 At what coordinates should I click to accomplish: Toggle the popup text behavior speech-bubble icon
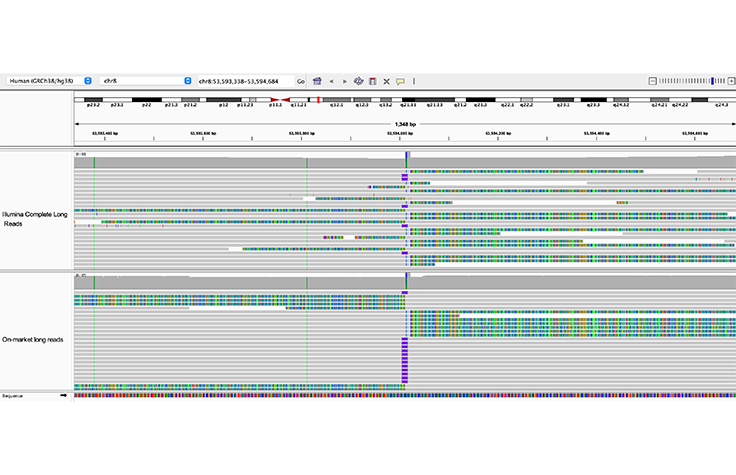coord(400,80)
